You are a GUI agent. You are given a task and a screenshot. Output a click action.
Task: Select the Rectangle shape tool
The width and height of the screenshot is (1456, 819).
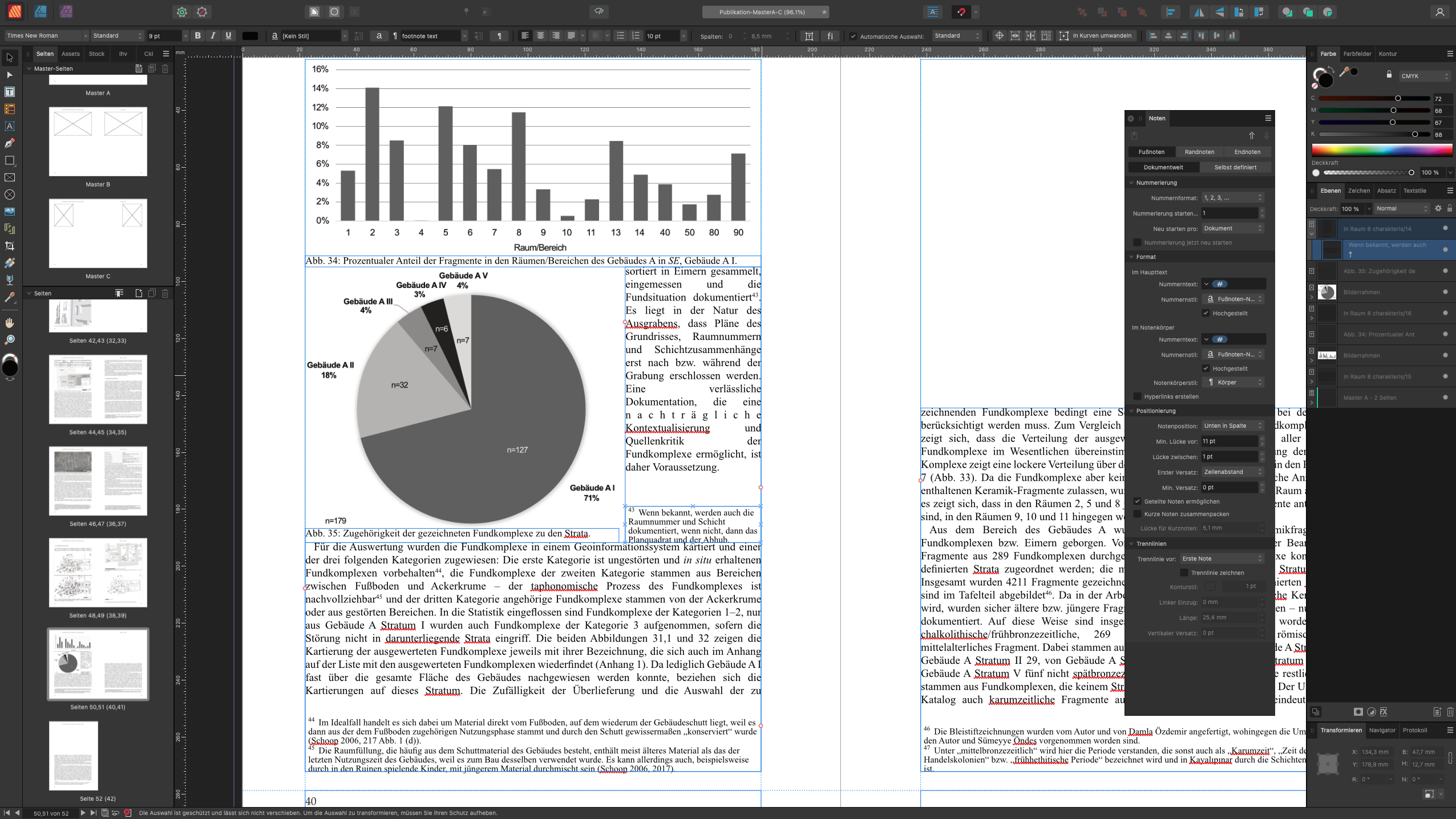[10, 160]
